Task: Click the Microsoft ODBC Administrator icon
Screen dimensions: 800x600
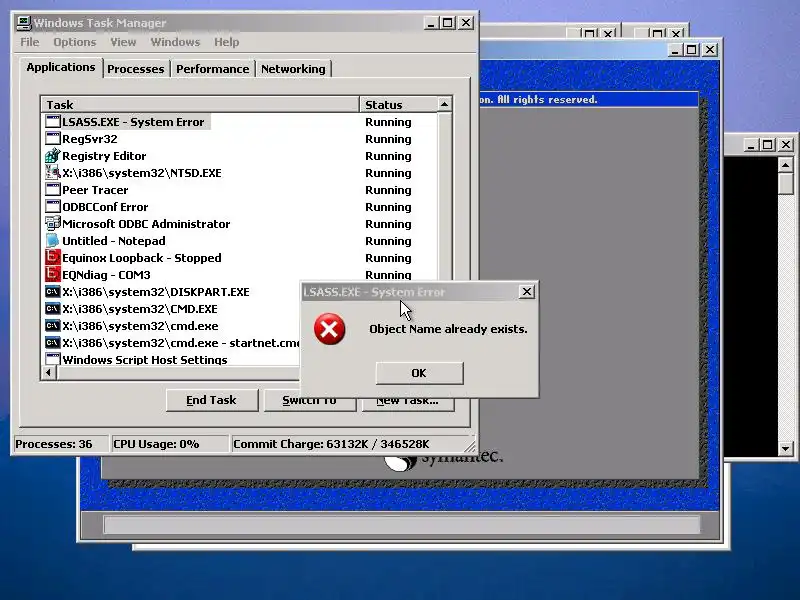Action: click(53, 223)
